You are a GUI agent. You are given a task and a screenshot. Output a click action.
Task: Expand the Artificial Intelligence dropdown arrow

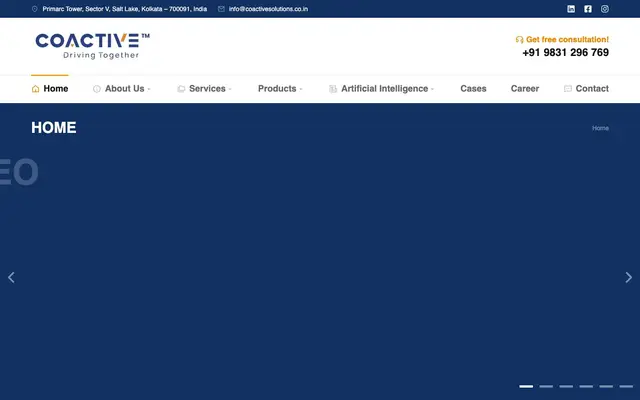coord(432,89)
